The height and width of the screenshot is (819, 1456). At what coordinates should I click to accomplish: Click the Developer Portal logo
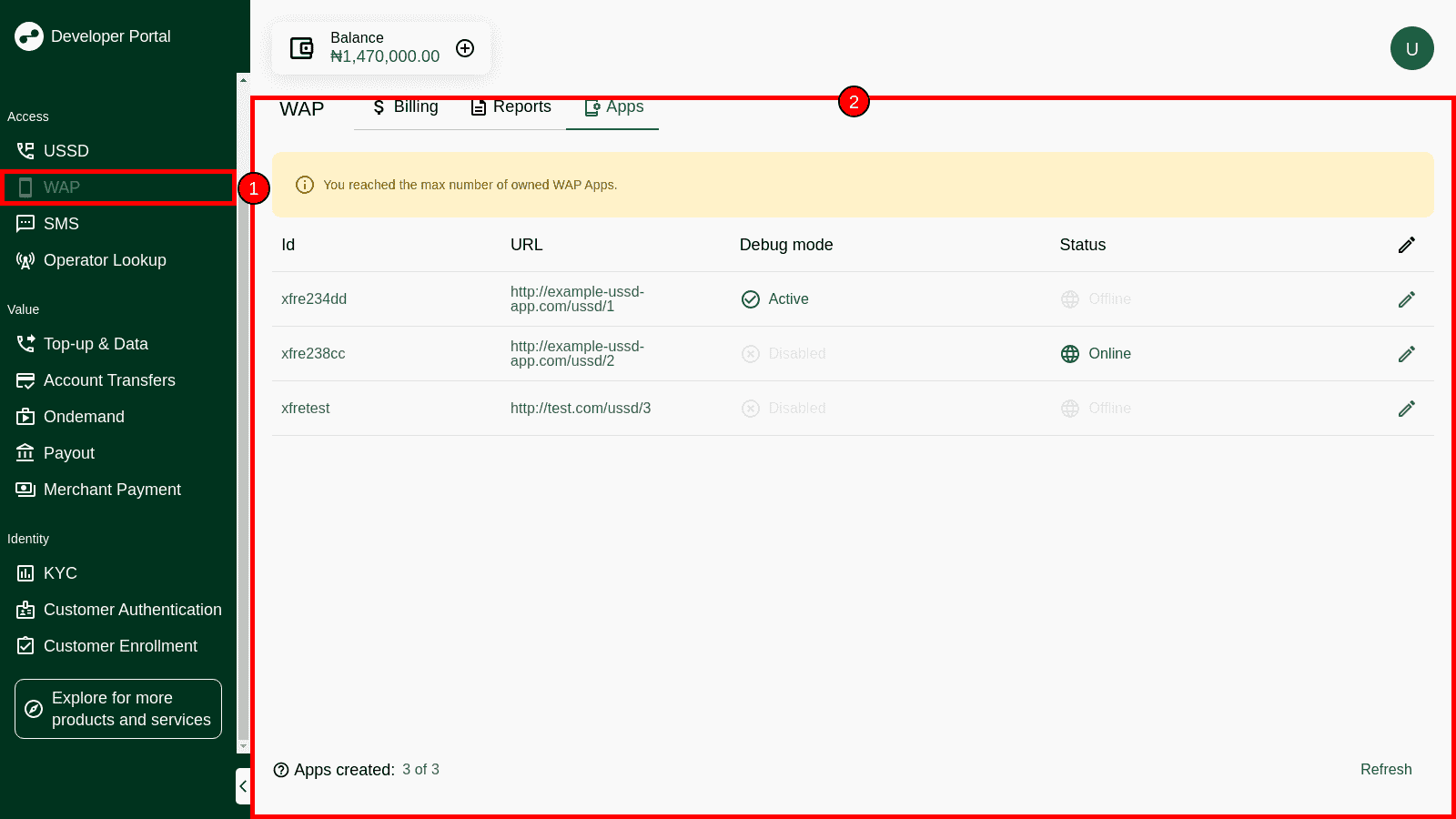coord(29,36)
